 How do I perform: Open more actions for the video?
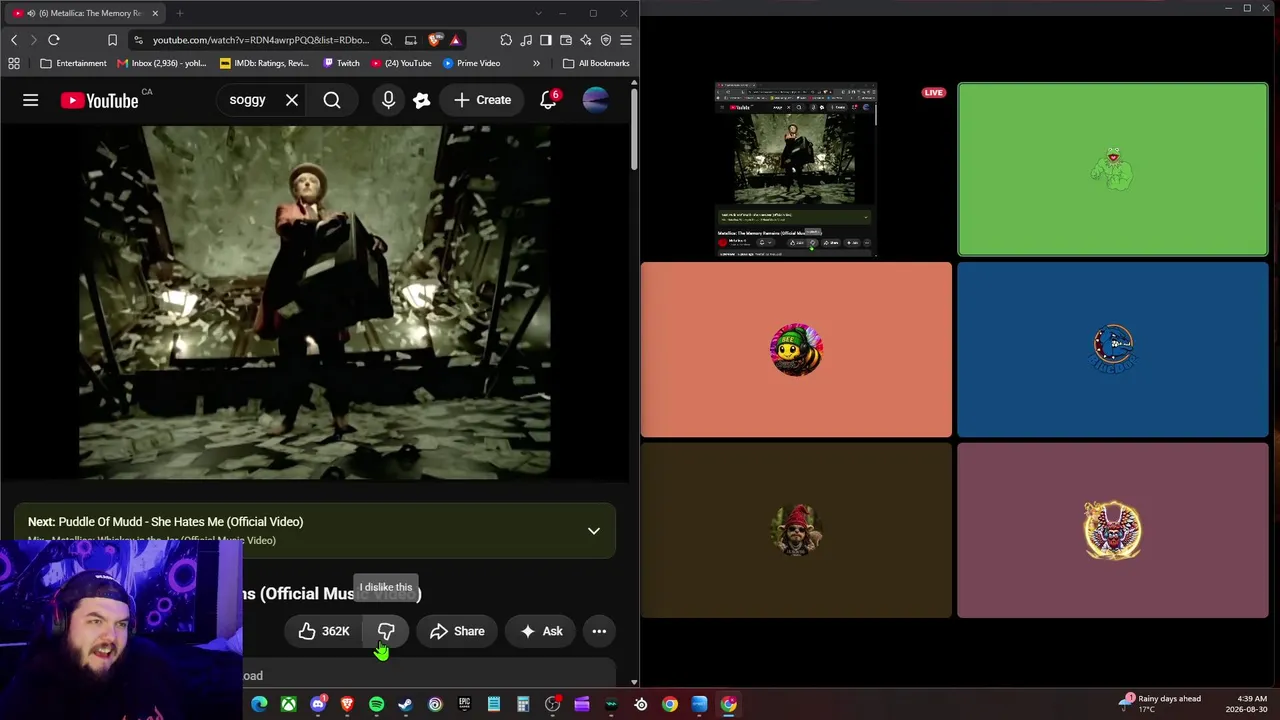point(599,631)
